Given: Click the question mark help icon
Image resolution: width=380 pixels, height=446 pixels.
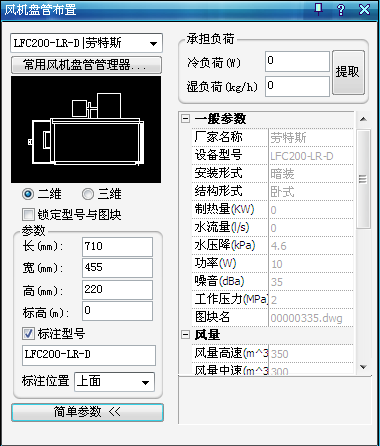Looking at the screenshot, I should click(341, 9).
